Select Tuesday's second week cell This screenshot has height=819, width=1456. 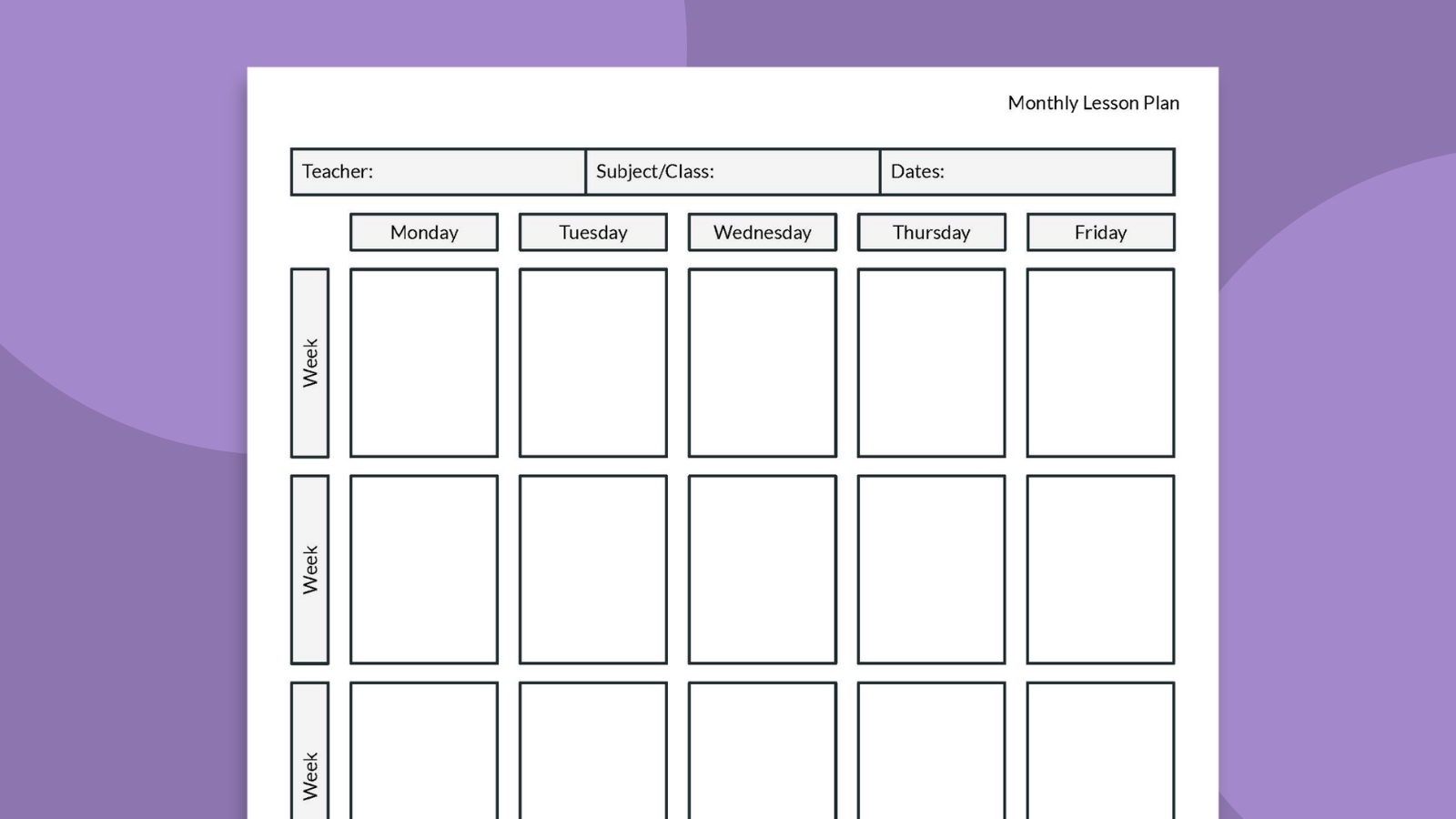coord(592,569)
